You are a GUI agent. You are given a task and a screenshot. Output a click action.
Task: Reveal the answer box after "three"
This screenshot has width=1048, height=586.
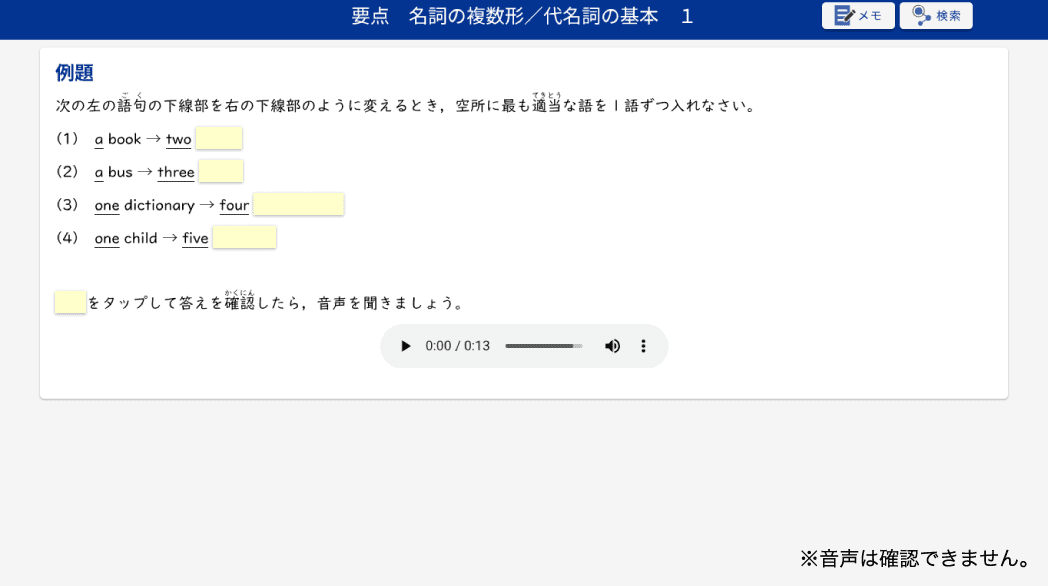point(221,172)
